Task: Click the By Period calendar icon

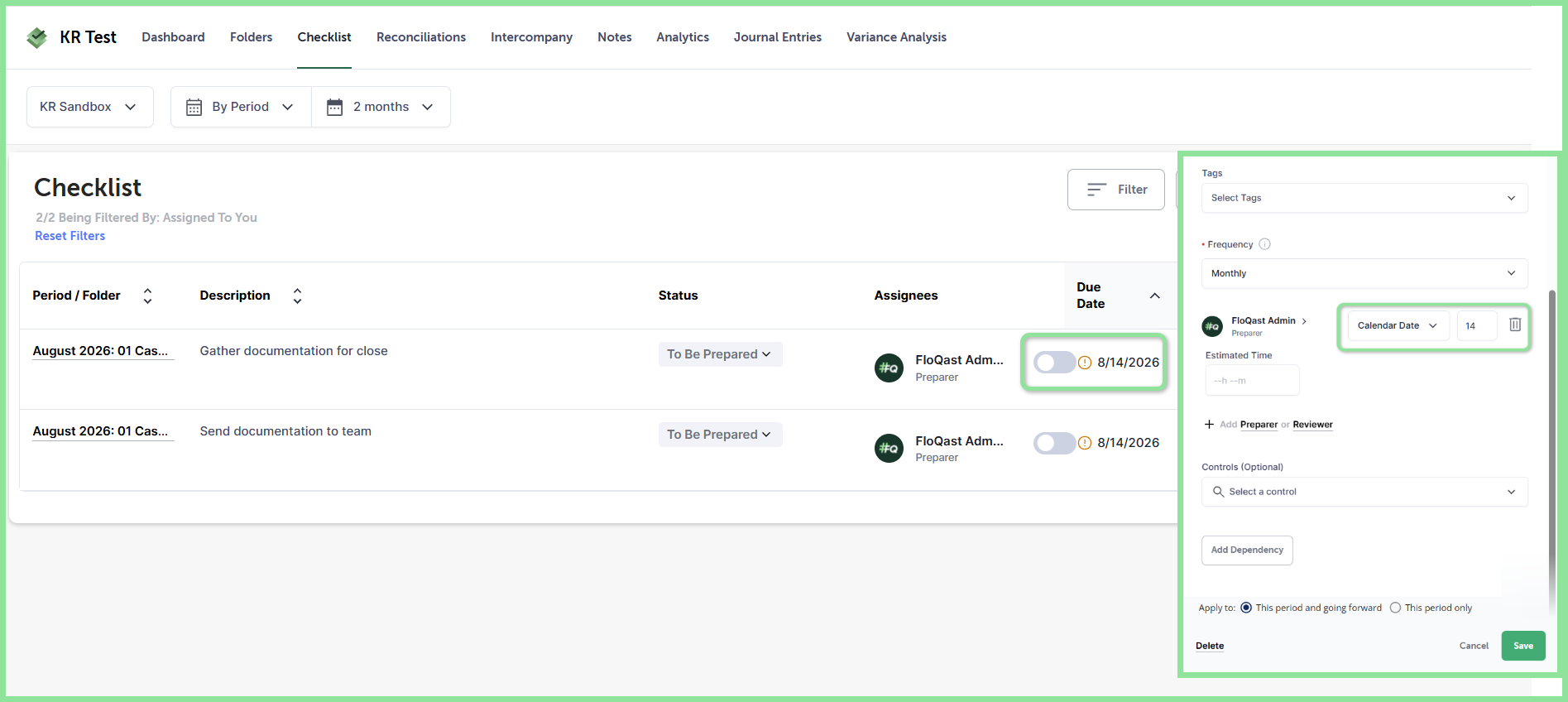Action: [x=194, y=107]
